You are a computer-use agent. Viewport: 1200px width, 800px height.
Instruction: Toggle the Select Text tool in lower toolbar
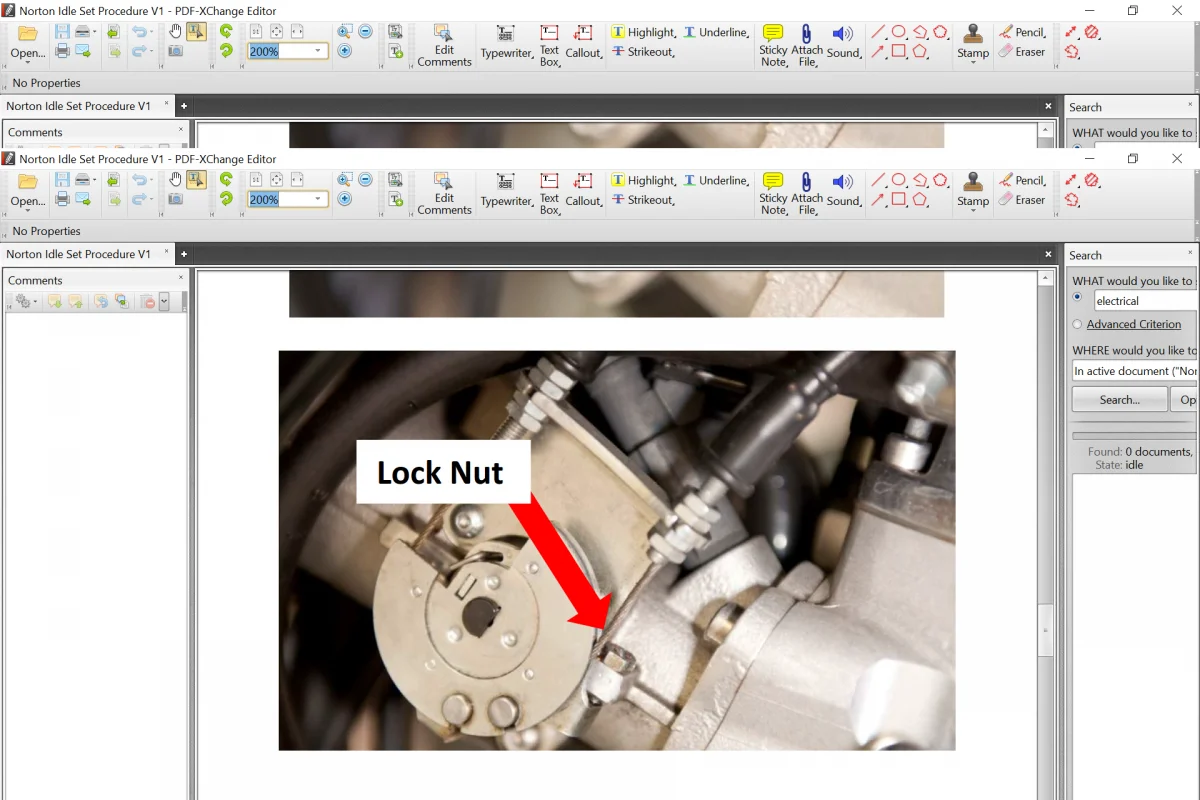point(196,180)
